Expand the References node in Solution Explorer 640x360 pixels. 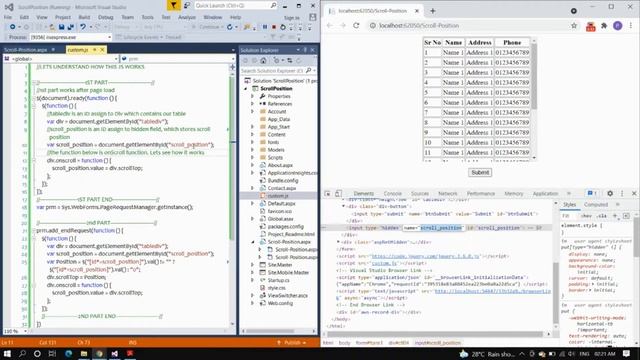click(252, 104)
